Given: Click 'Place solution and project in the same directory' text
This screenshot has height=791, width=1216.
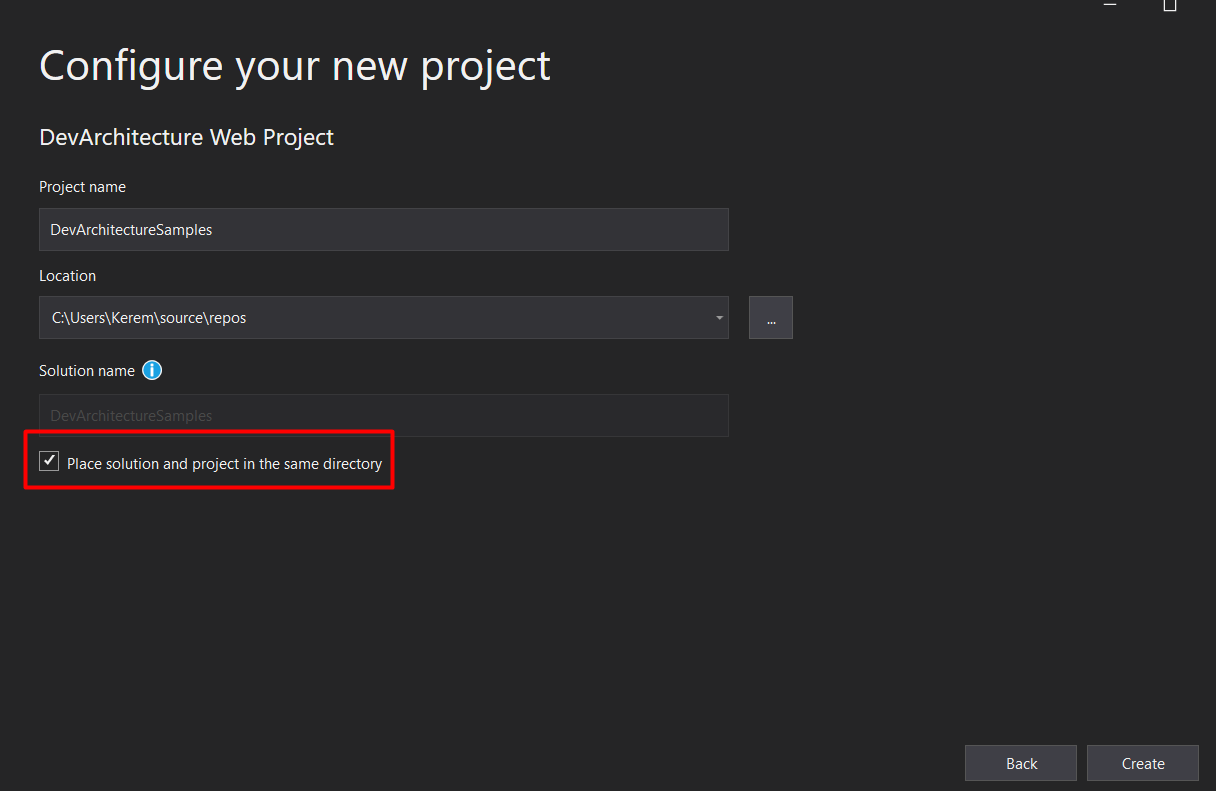Looking at the screenshot, I should pyautogui.click(x=224, y=464).
